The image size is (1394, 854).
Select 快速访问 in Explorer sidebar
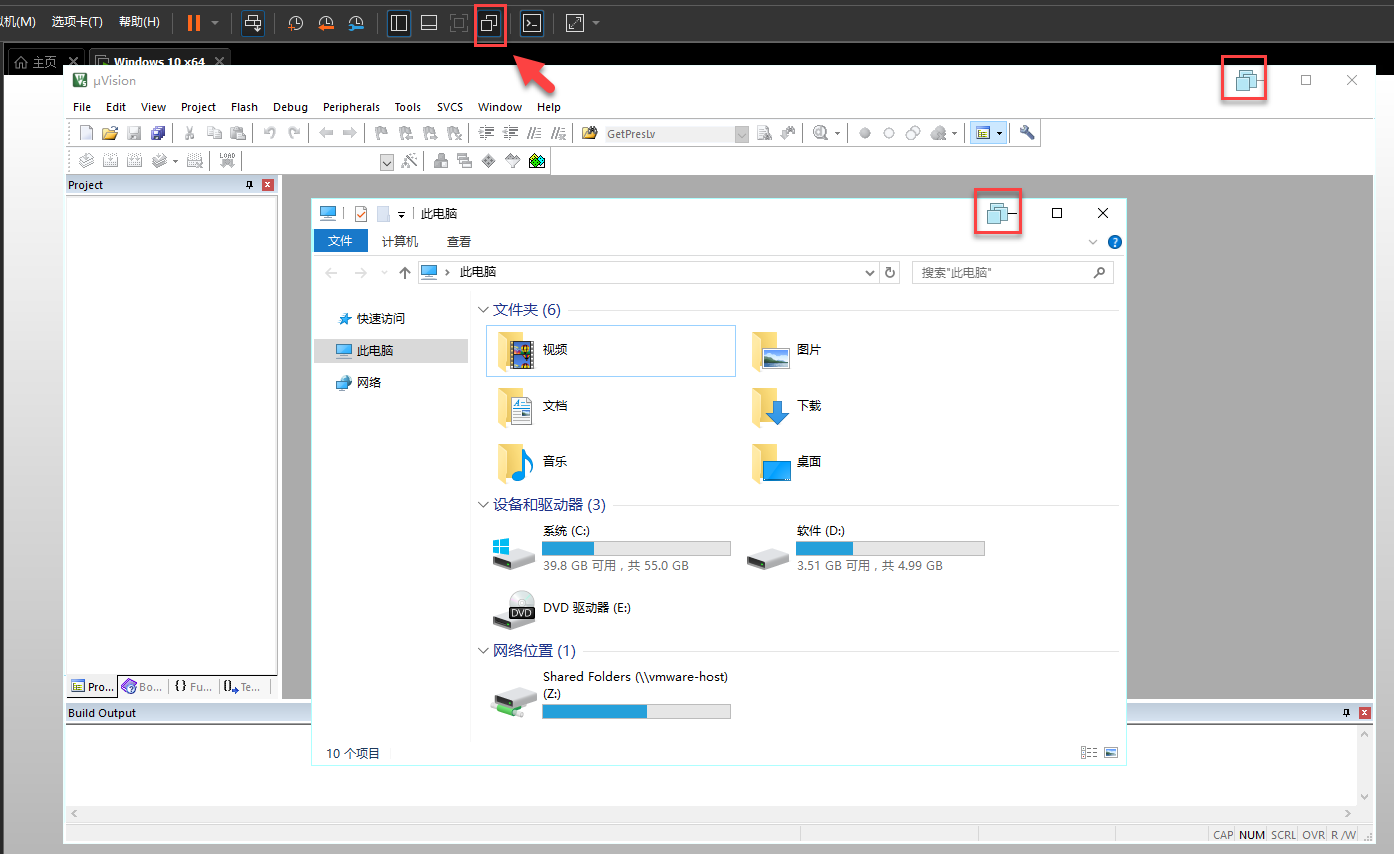point(381,318)
